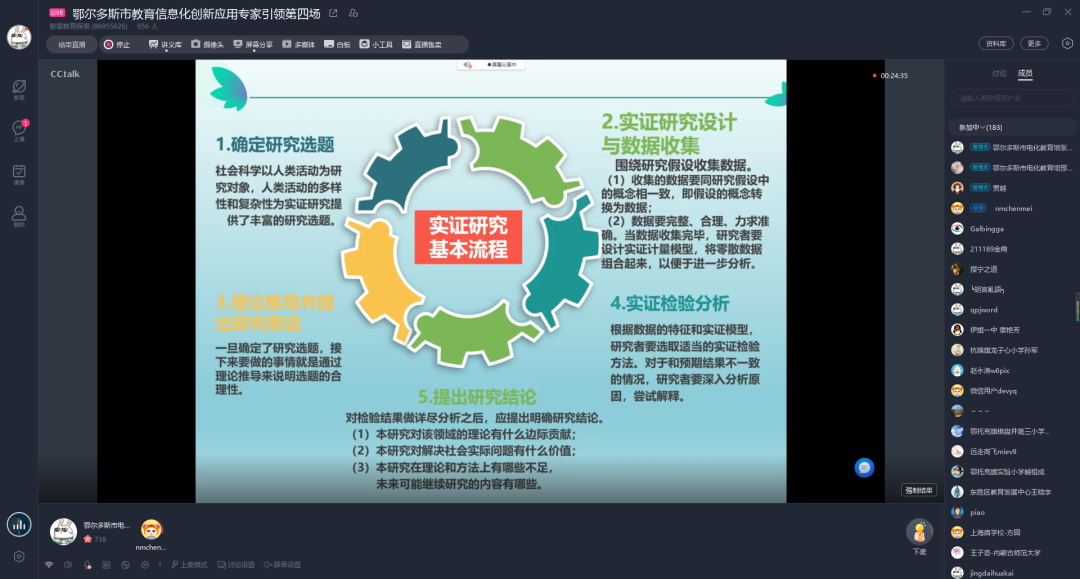This screenshot has height=579, width=1080.
Task: Select nmchen... avatar on stage
Action: pyautogui.click(x=151, y=529)
